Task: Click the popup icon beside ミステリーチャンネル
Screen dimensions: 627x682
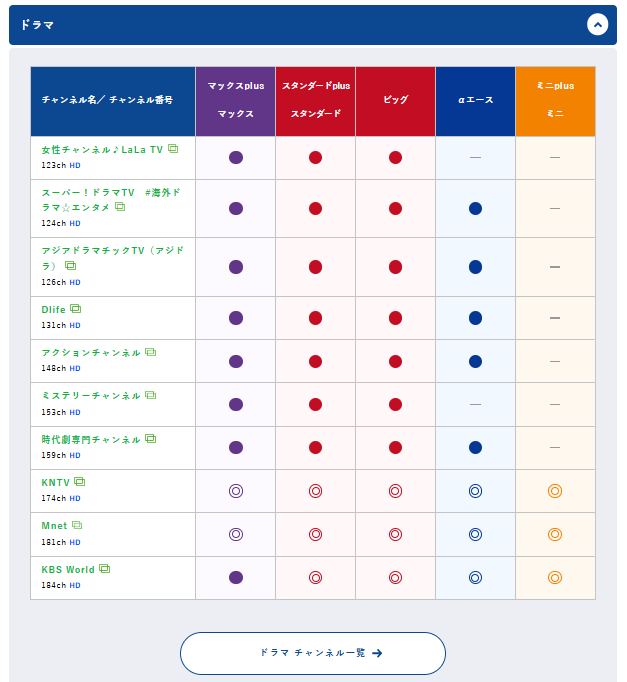Action: (150, 395)
